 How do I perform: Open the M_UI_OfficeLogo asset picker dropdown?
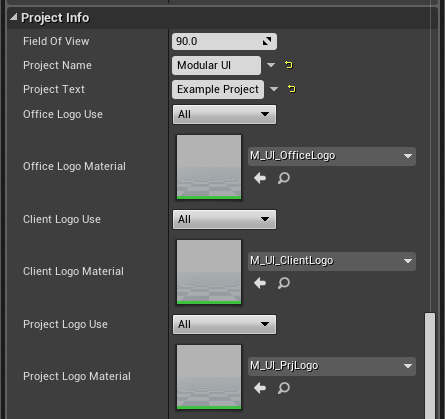coord(332,156)
